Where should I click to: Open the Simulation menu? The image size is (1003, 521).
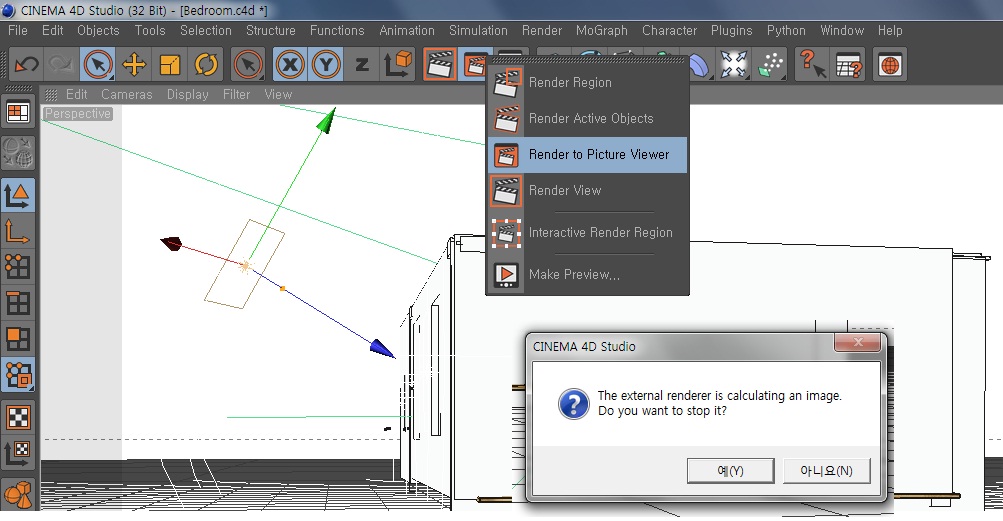pyautogui.click(x=478, y=31)
